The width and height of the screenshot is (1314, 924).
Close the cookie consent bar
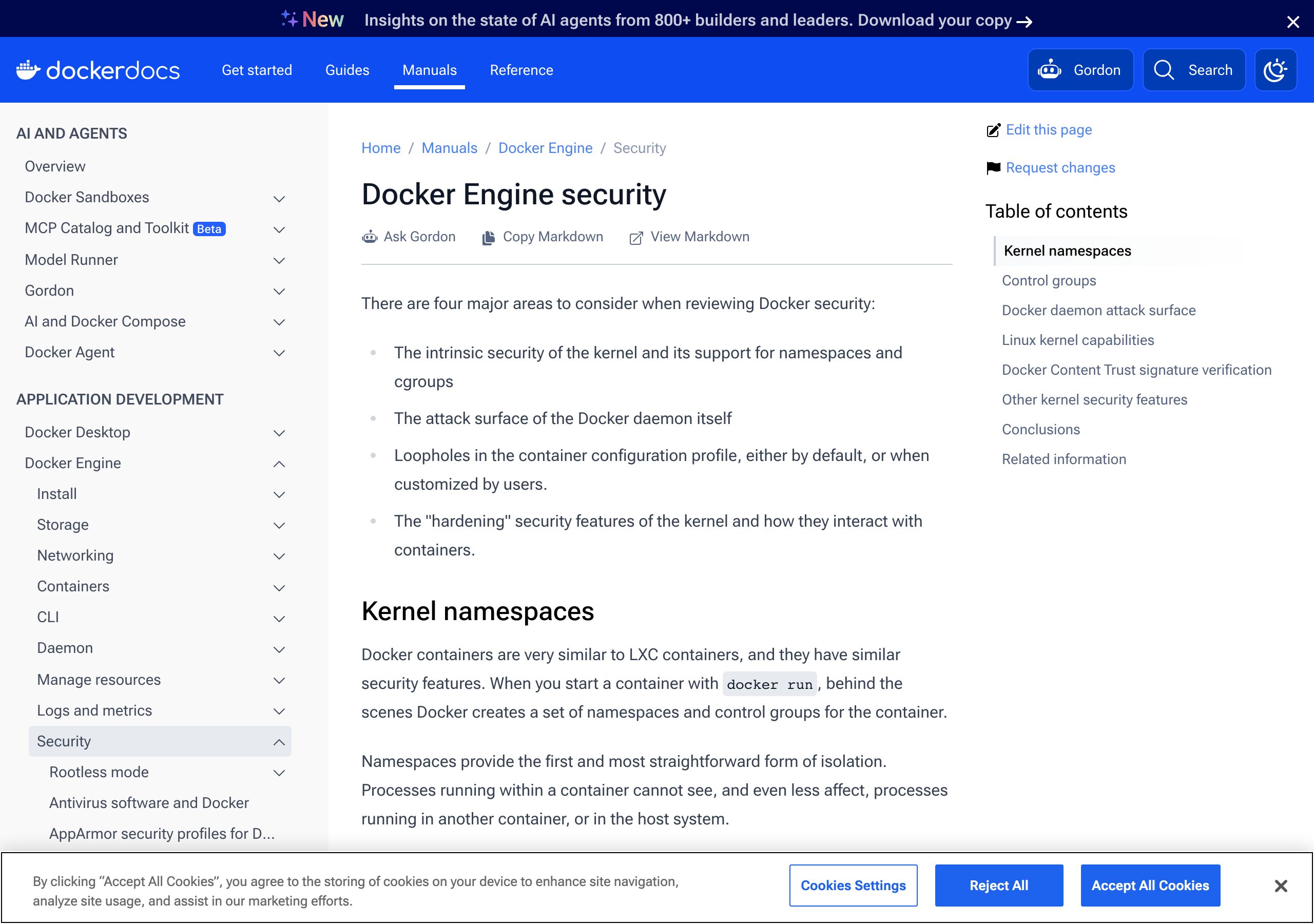coord(1281,885)
